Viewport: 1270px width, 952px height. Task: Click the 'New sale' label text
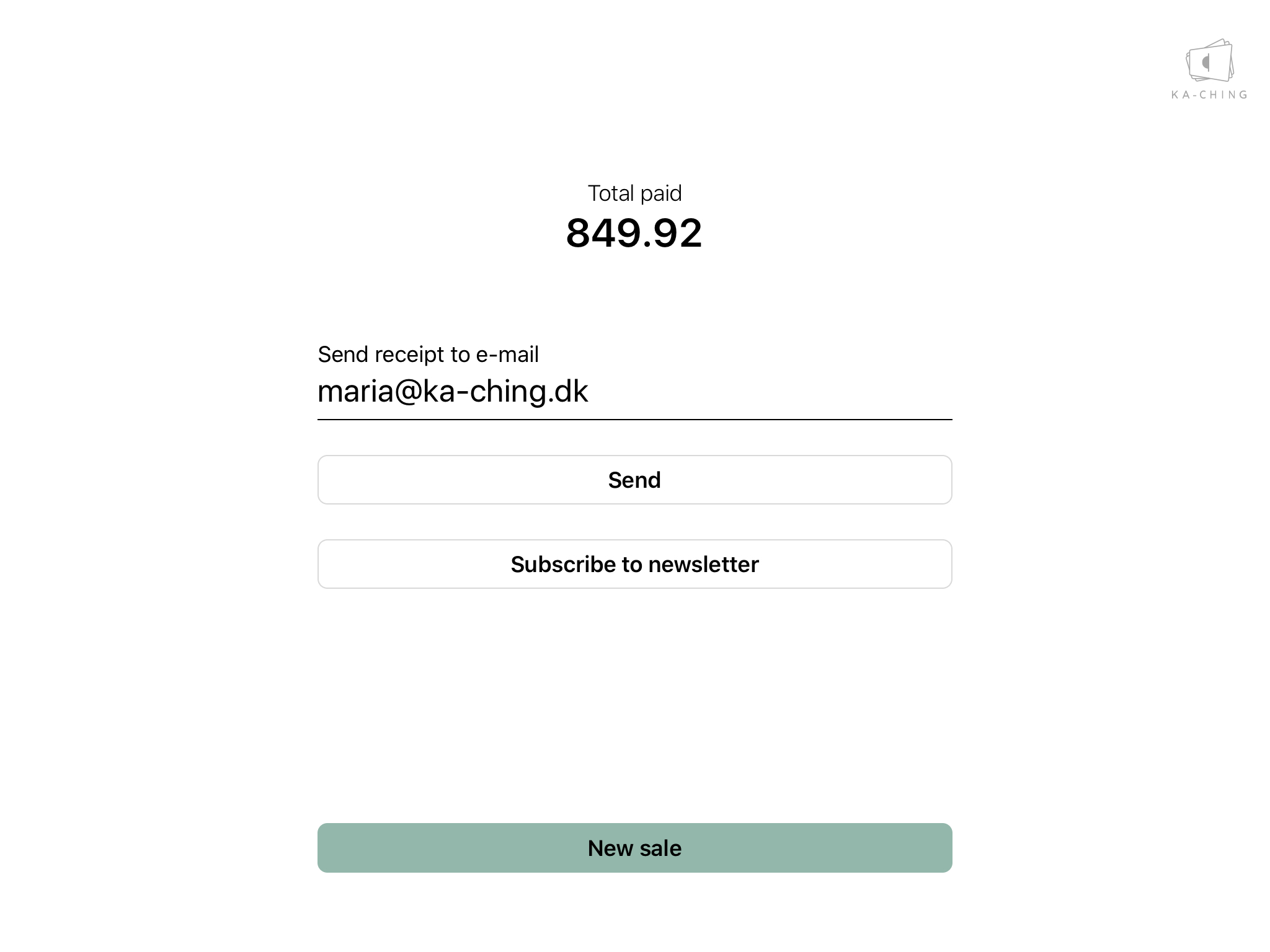tap(634, 848)
